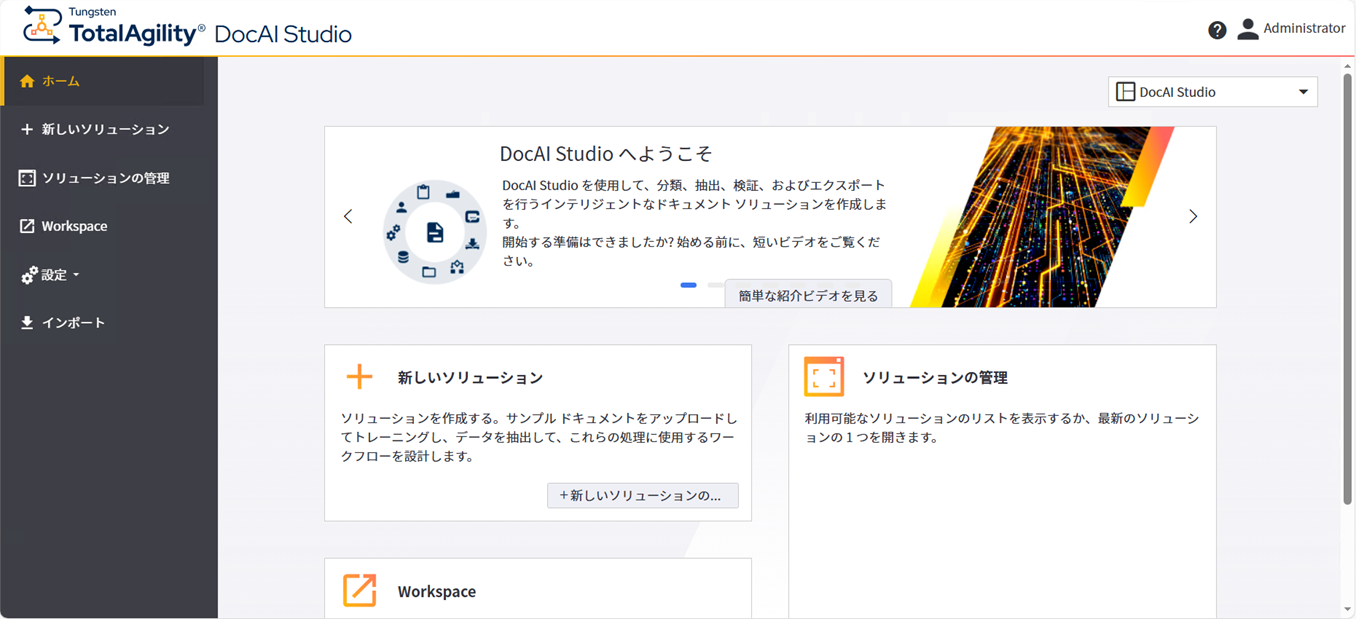This screenshot has width=1356, height=619.
Task: Open the DocAI Studio selector dropdown
Action: (x=1211, y=91)
